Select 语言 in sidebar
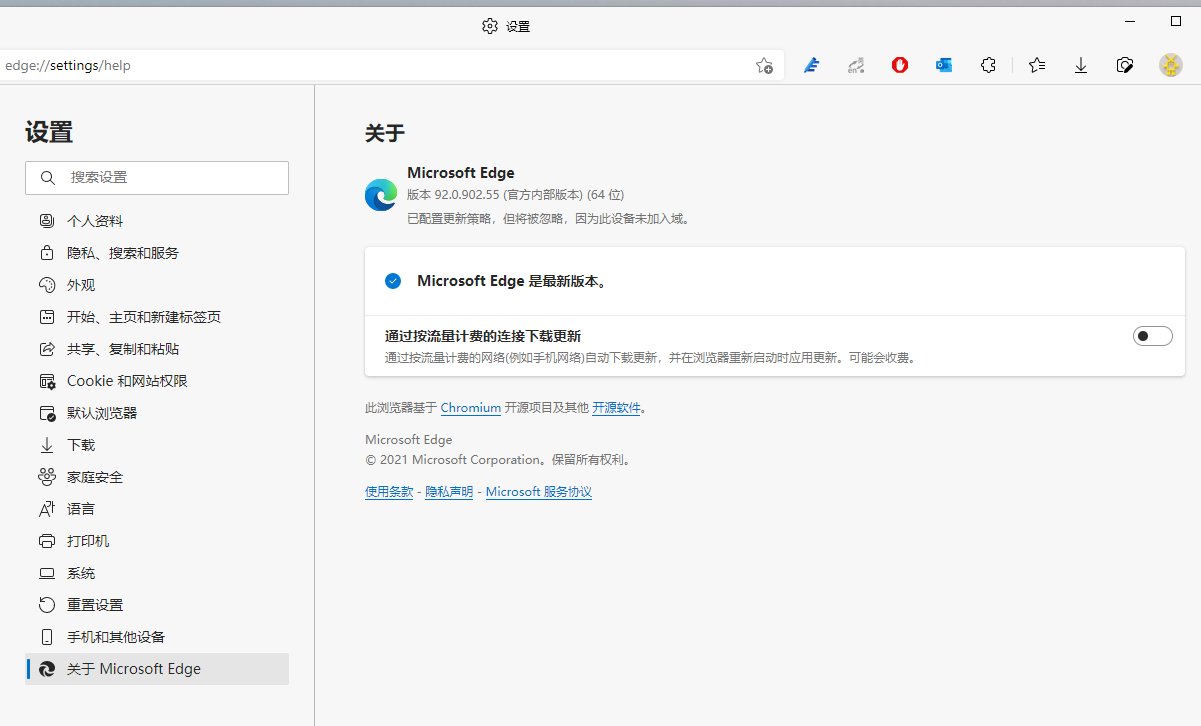 (x=157, y=509)
